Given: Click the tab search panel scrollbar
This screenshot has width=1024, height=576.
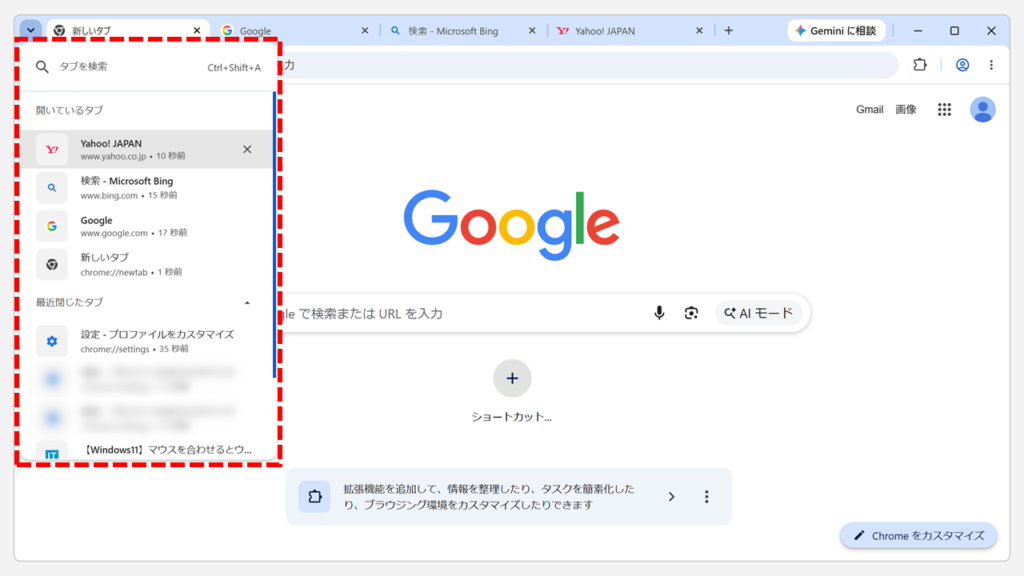Looking at the screenshot, I should (274, 235).
